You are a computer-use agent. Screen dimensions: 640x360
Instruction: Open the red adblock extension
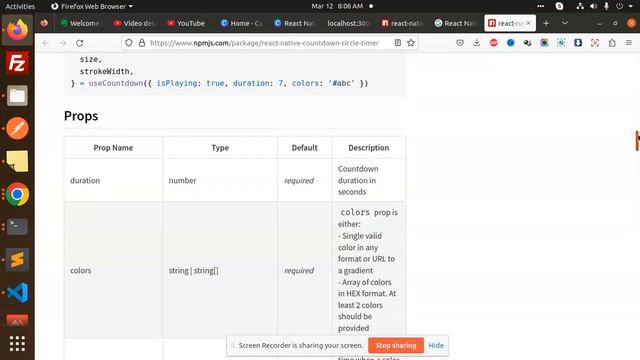tap(493, 43)
